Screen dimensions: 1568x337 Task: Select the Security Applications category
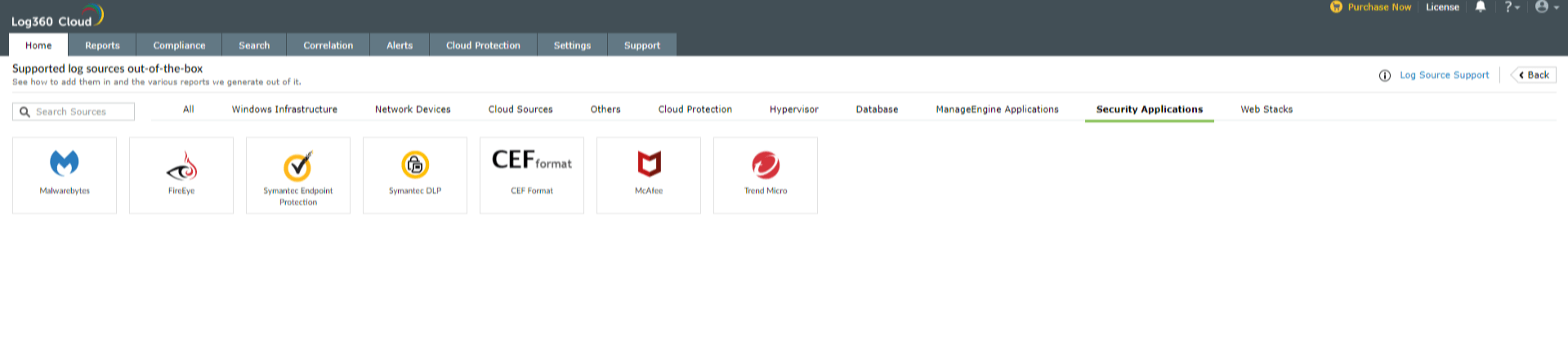point(1150,110)
